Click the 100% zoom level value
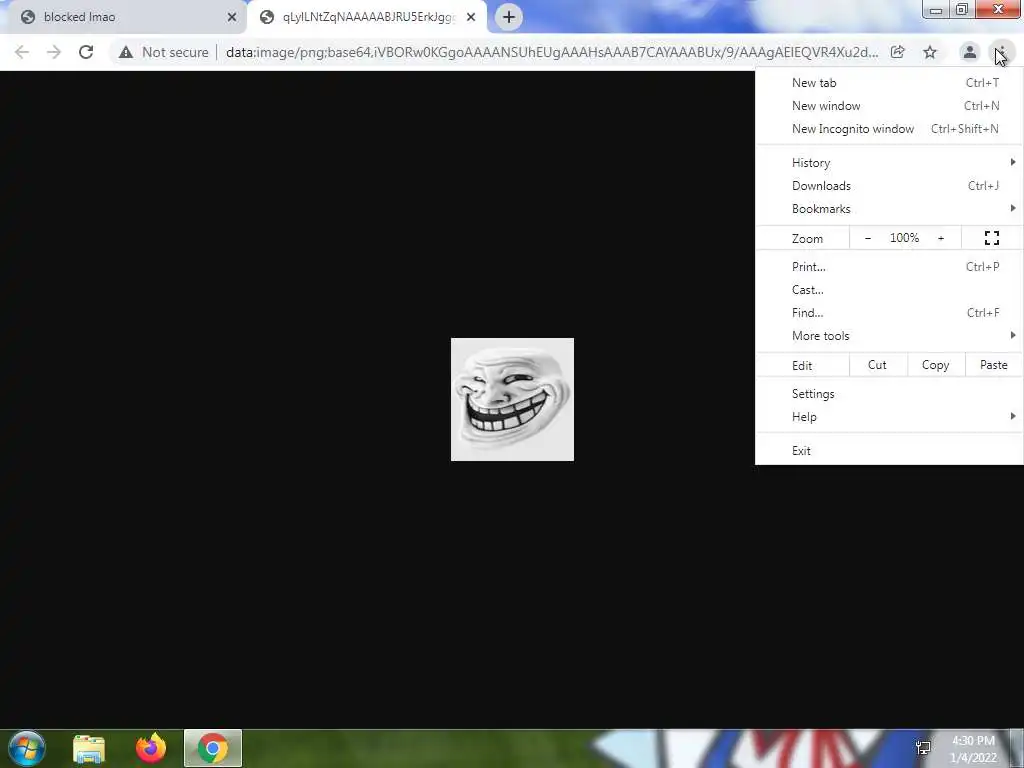 click(x=904, y=238)
